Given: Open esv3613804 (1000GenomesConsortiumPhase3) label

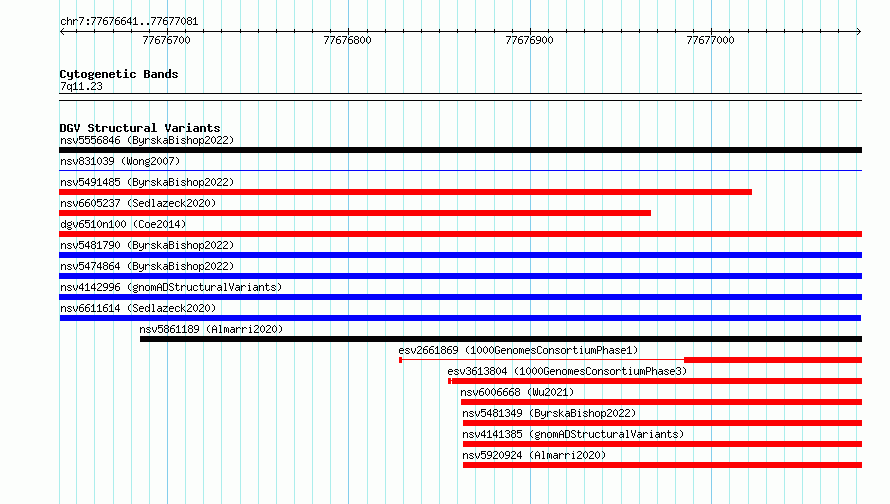Looking at the screenshot, I should [x=567, y=371].
